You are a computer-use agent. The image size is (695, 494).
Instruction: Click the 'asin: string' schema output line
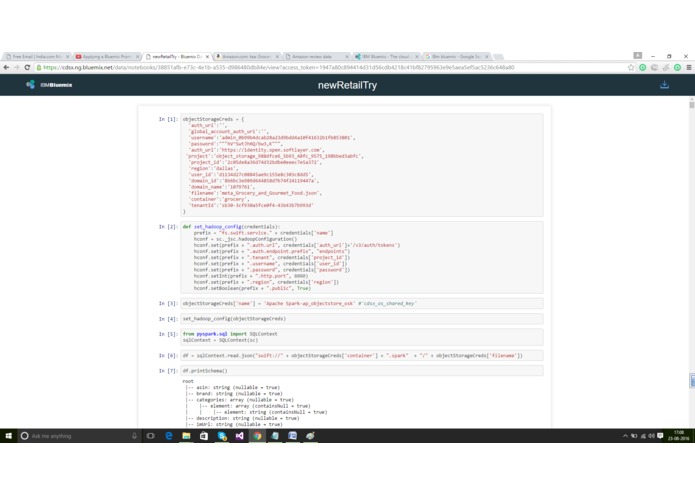point(233,387)
